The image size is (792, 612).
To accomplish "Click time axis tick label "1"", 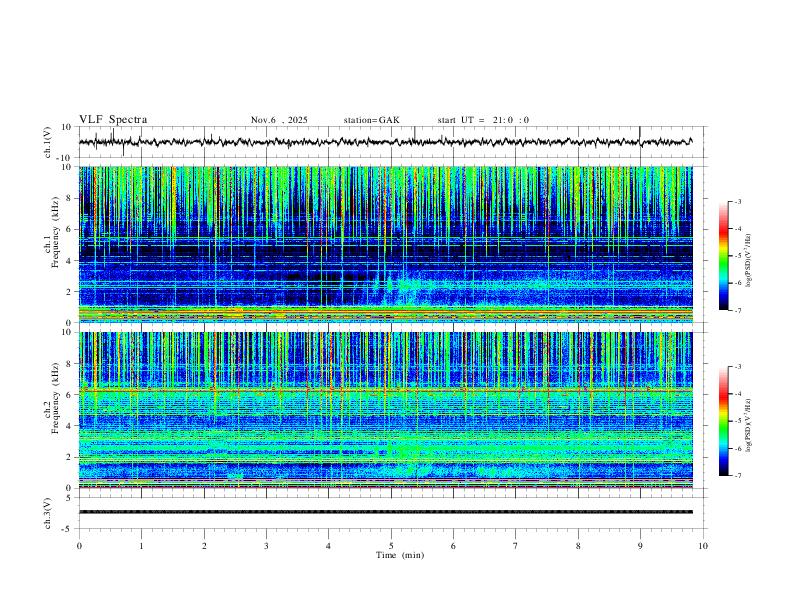I will point(141,546).
